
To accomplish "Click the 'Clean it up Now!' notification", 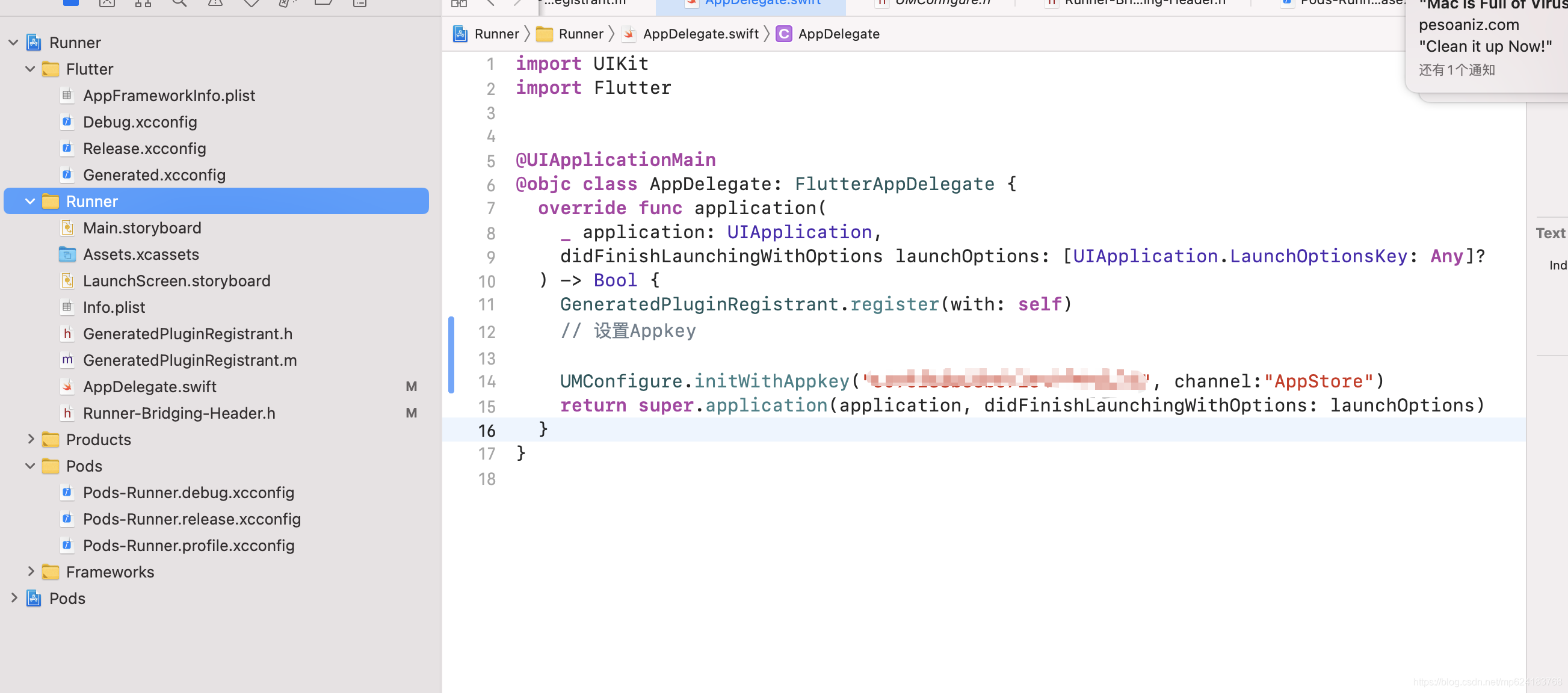I will (1485, 46).
